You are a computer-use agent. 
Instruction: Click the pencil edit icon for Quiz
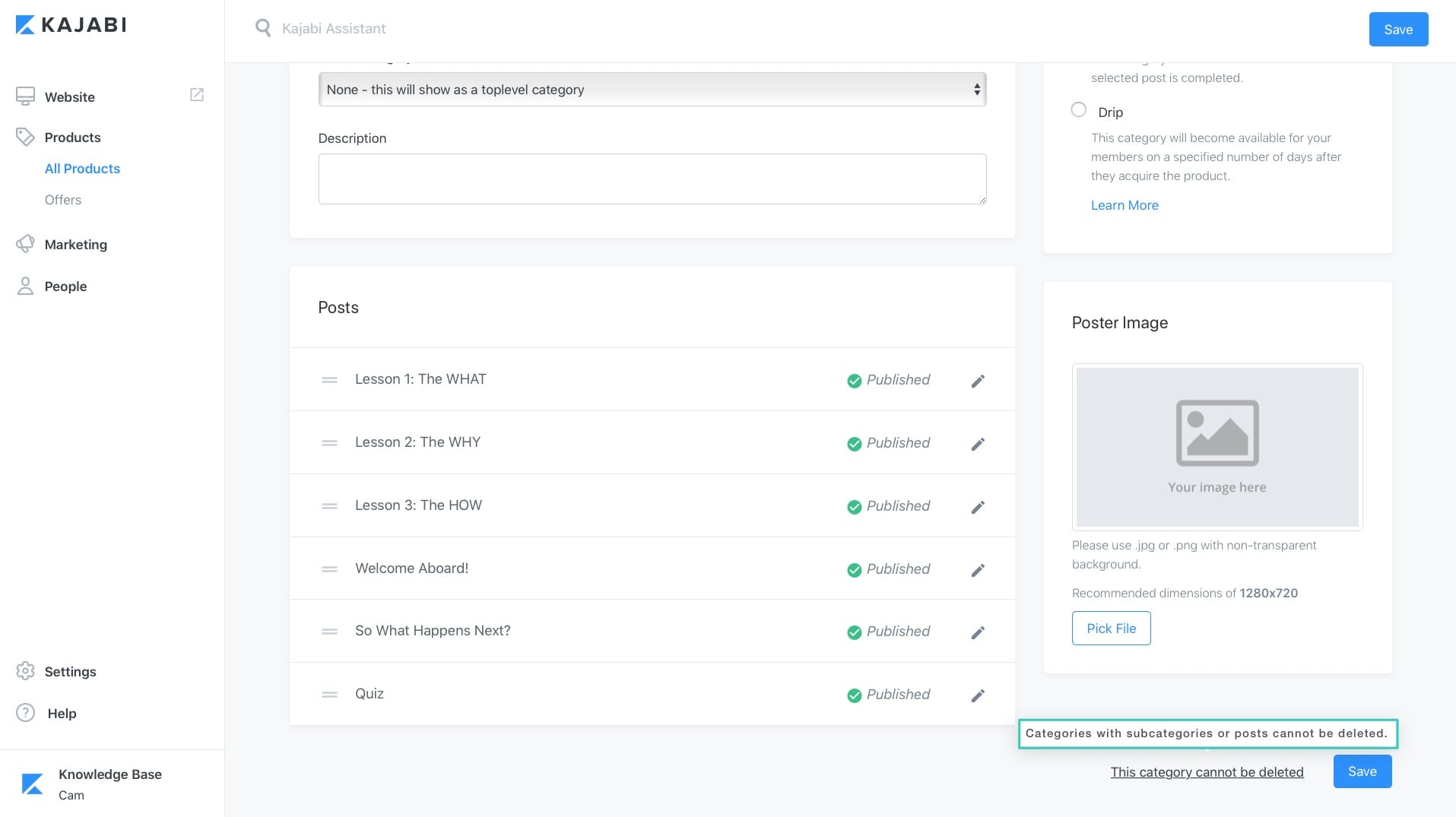click(x=978, y=695)
